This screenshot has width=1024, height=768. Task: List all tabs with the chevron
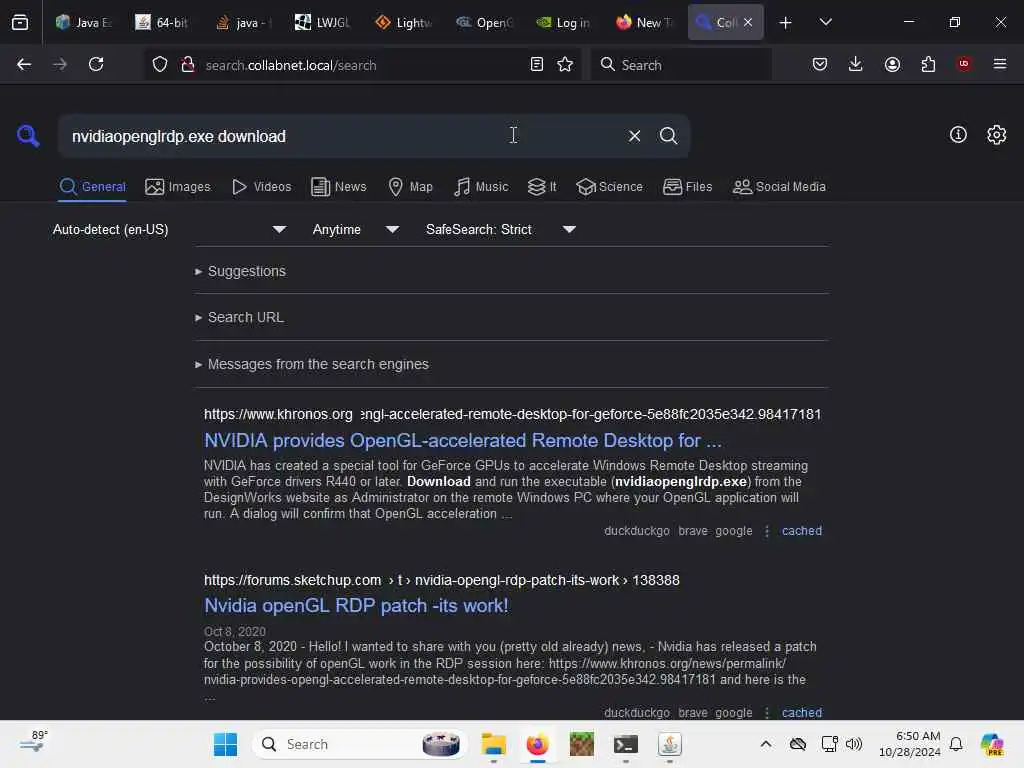coord(825,22)
